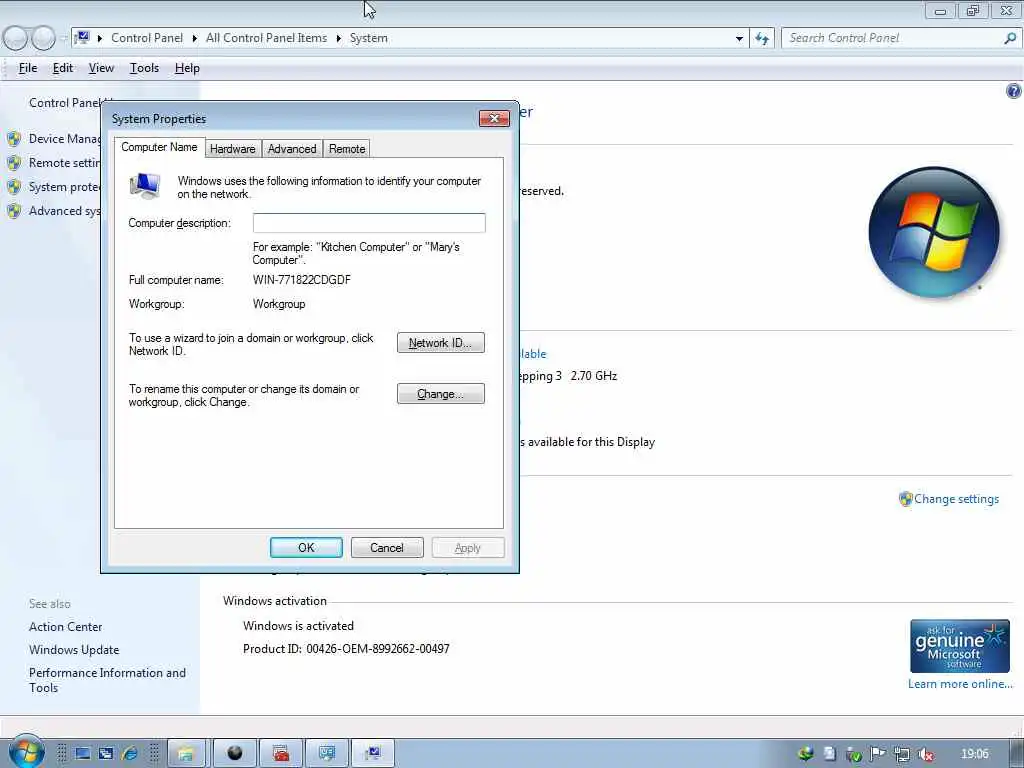Open the View menu
This screenshot has width=1024, height=768.
[101, 68]
